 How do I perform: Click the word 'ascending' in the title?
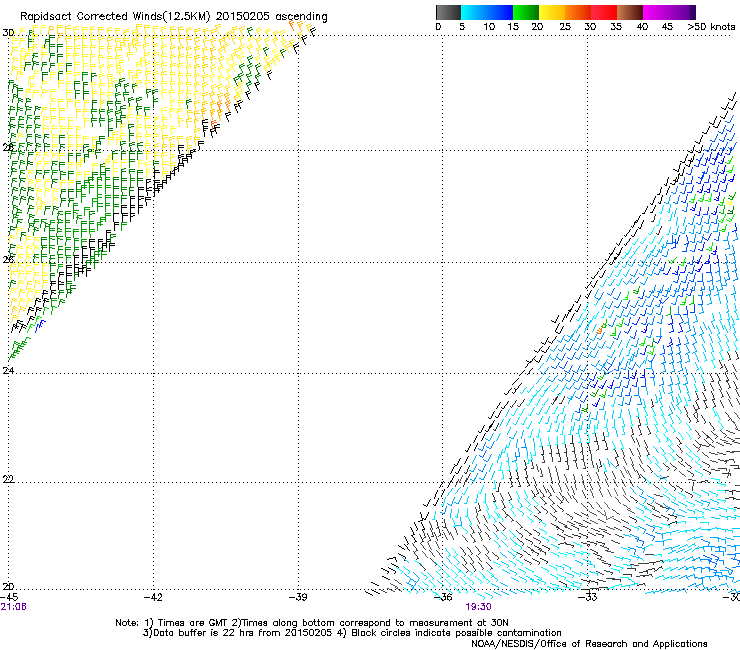tap(301, 17)
